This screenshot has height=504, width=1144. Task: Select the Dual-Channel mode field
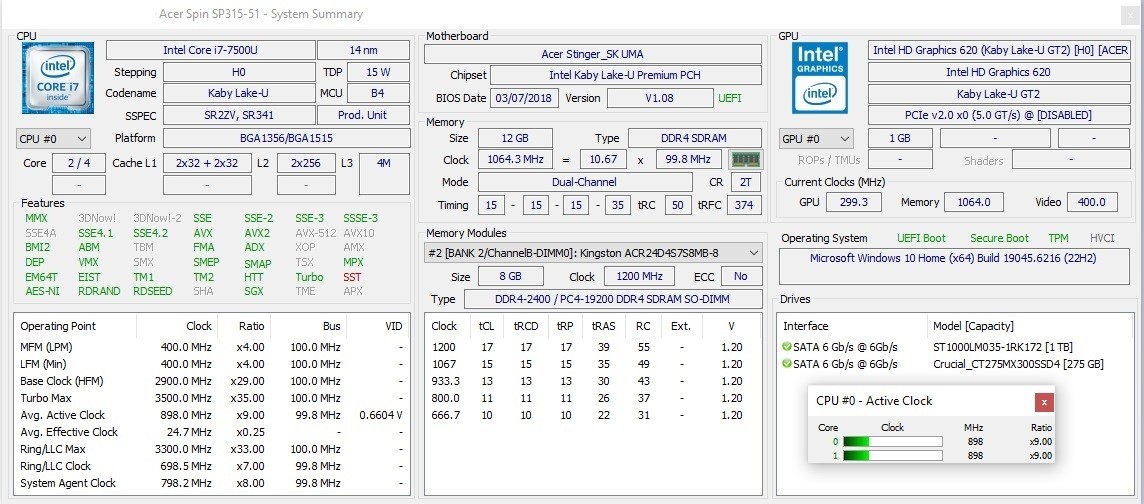[585, 182]
